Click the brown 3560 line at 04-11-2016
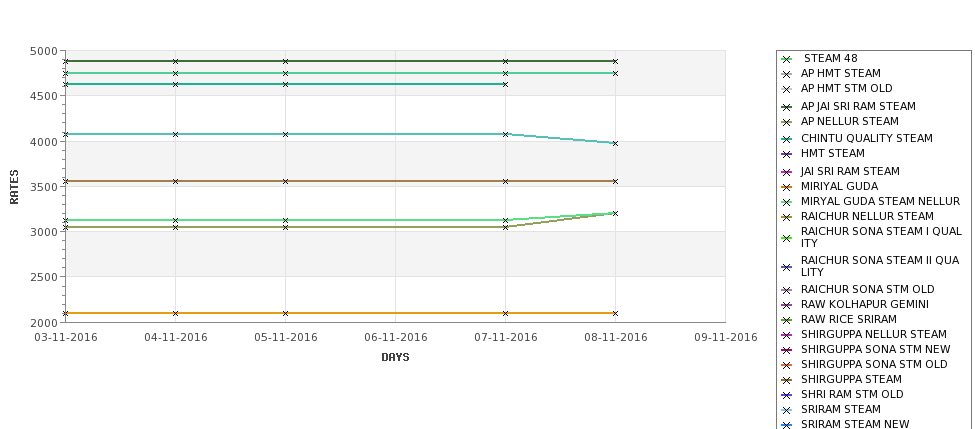975x429 pixels. coord(175,182)
